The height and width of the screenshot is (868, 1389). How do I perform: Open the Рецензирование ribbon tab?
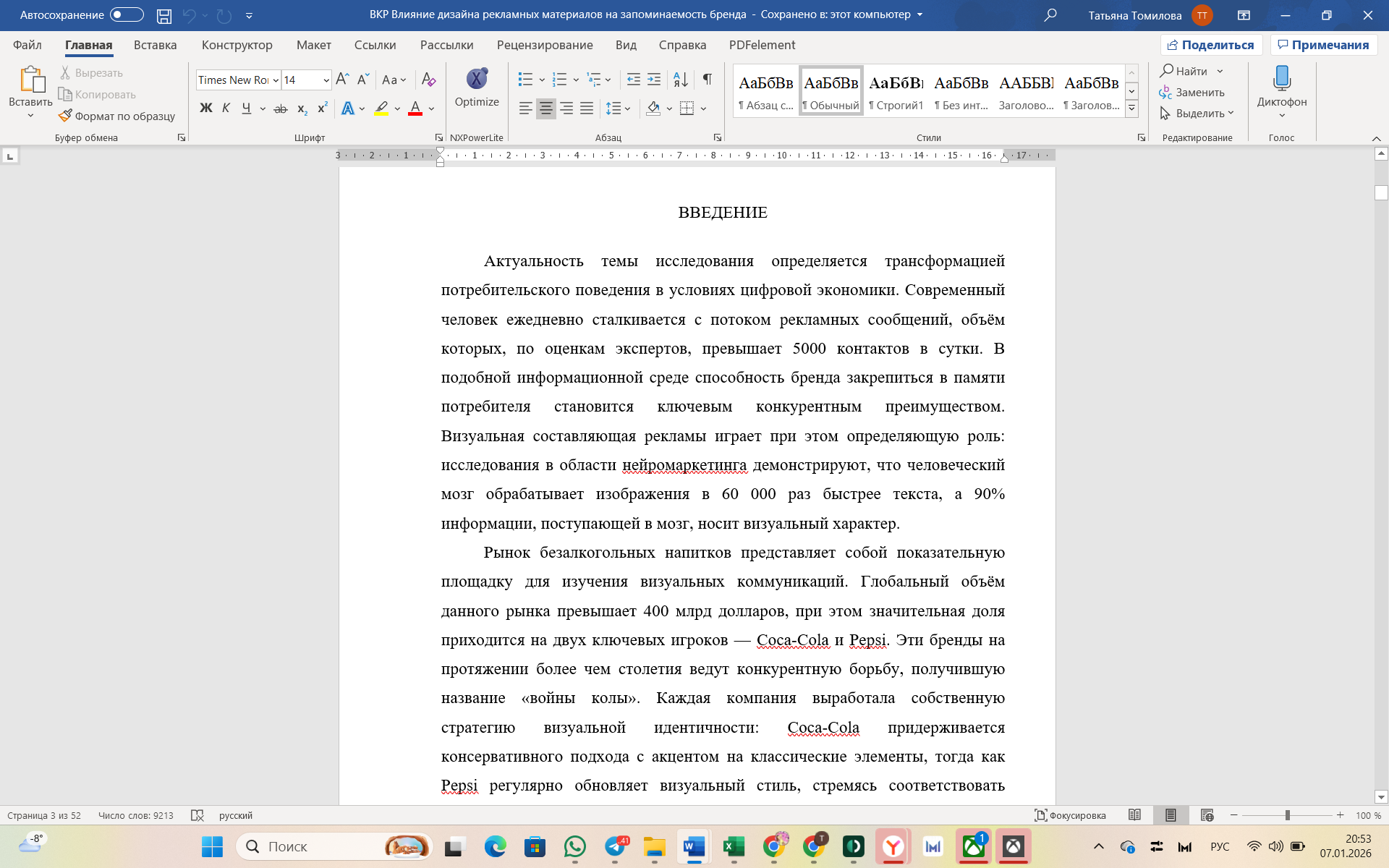544,45
